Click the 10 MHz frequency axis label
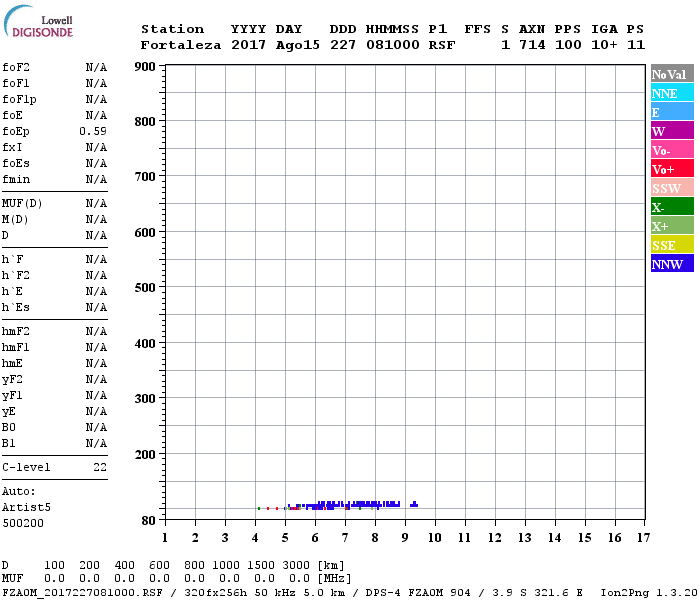This screenshot has height=600, width=700. coord(435,538)
